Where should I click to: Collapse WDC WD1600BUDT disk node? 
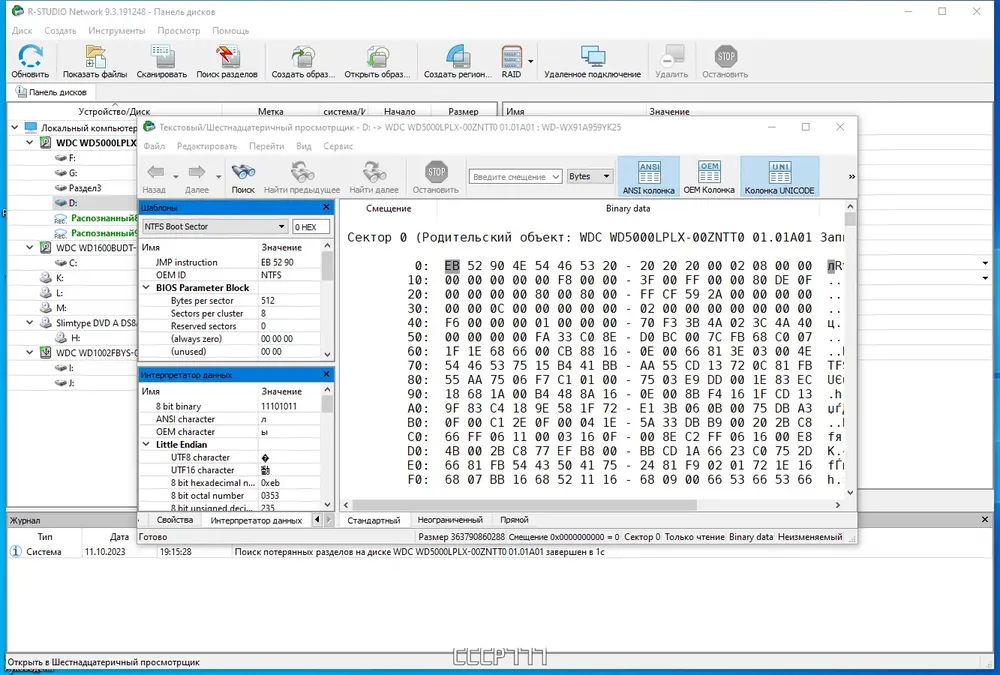[29, 248]
